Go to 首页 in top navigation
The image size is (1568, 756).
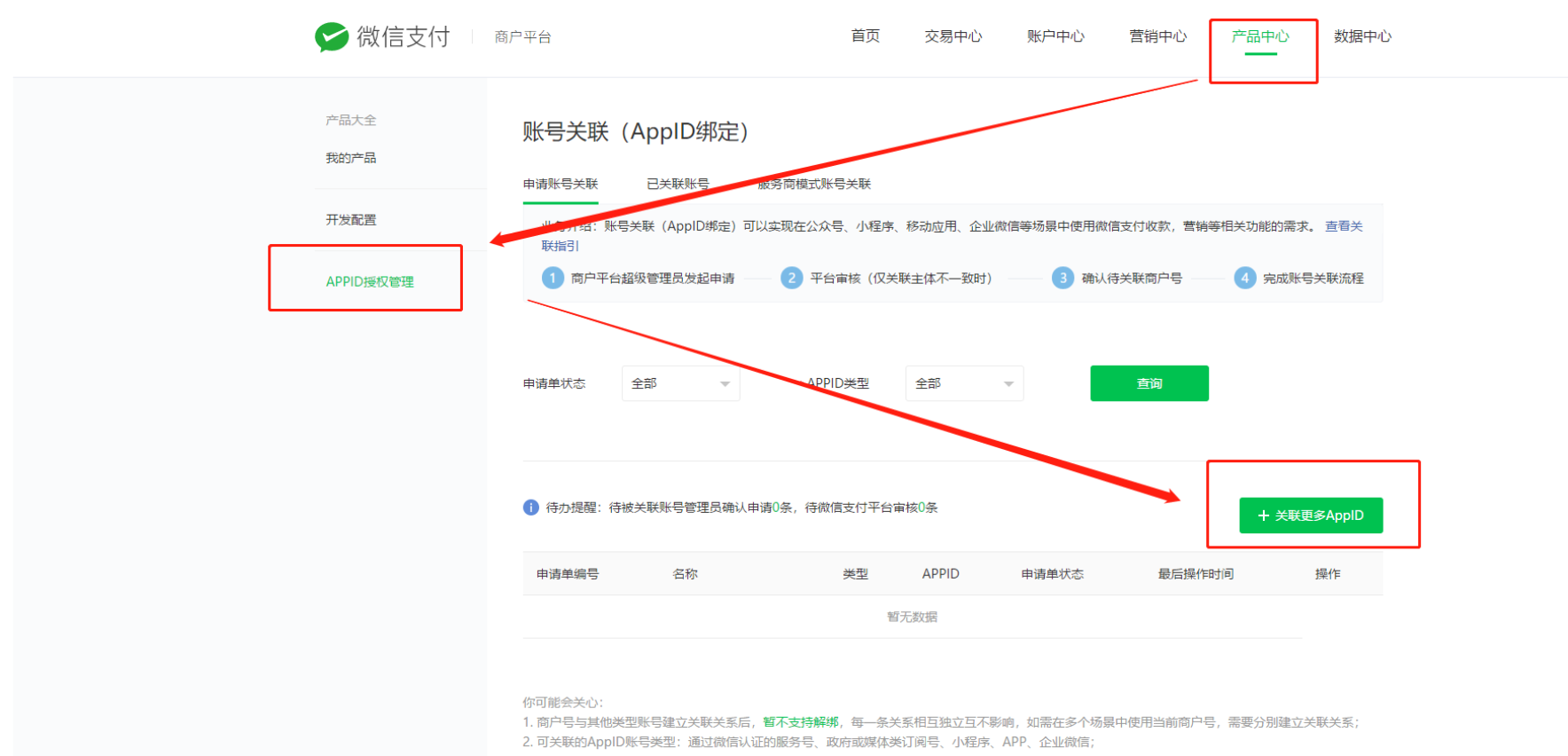(x=865, y=36)
